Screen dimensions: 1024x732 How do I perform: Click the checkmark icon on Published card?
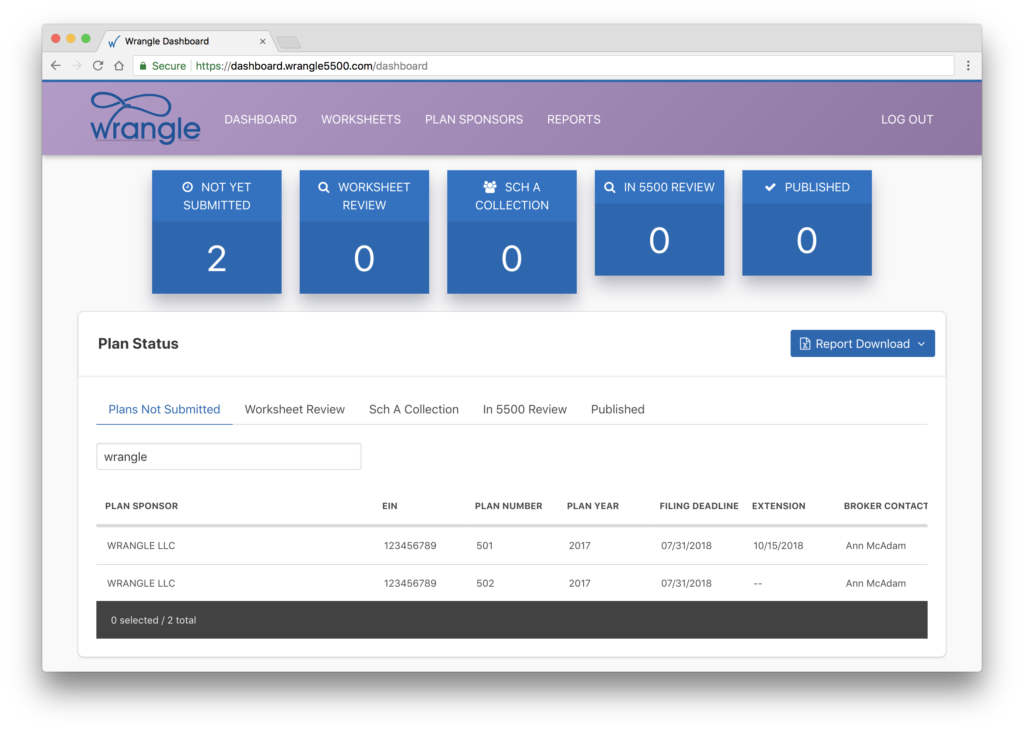[769, 186]
